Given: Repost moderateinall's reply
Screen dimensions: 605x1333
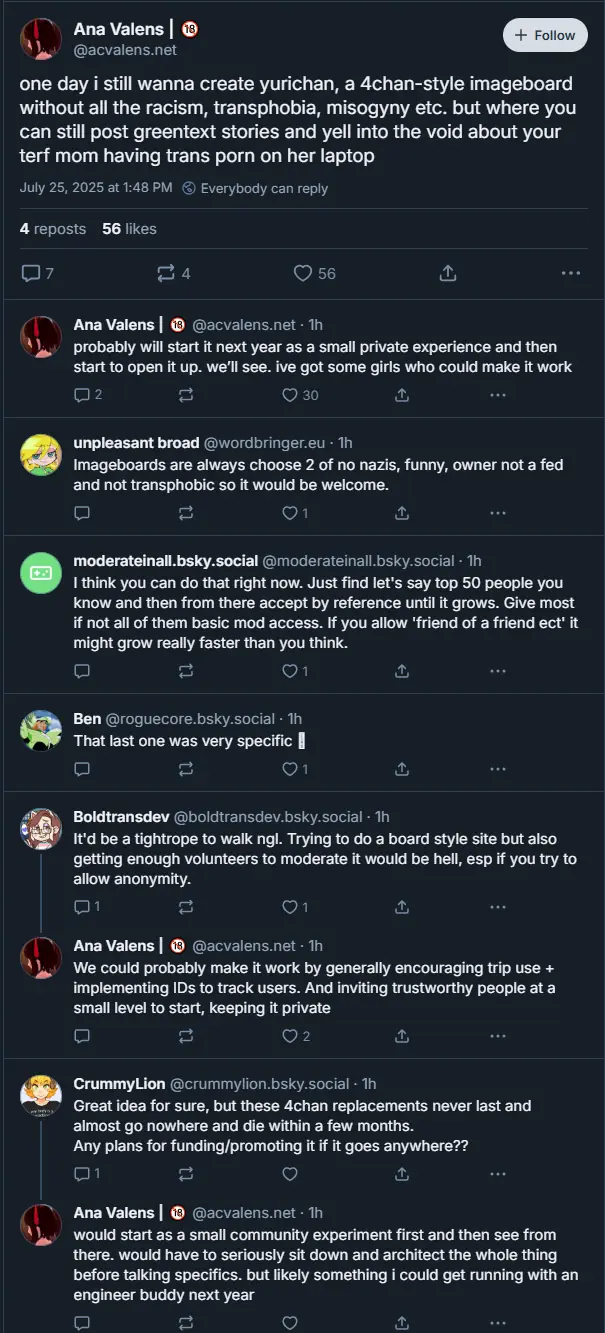Looking at the screenshot, I should coord(186,671).
